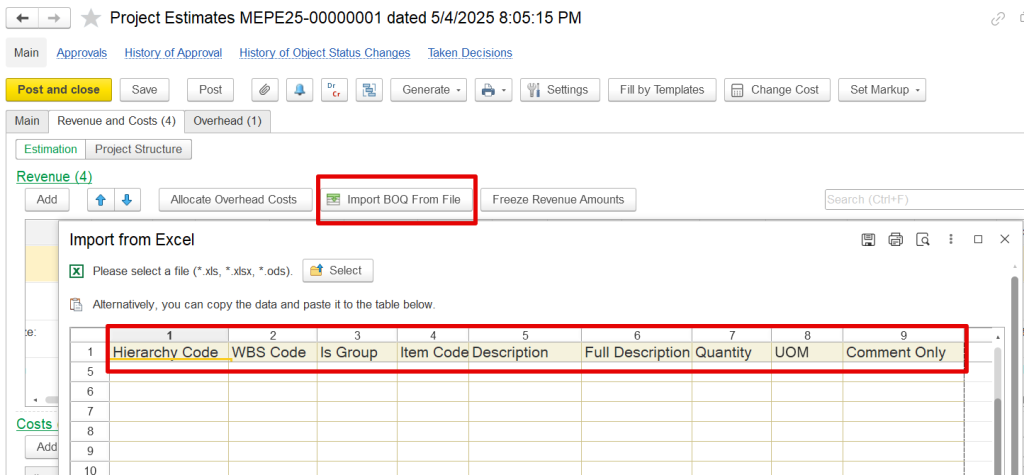Click Import BOQ From File
This screenshot has width=1024, height=475.
pos(396,200)
